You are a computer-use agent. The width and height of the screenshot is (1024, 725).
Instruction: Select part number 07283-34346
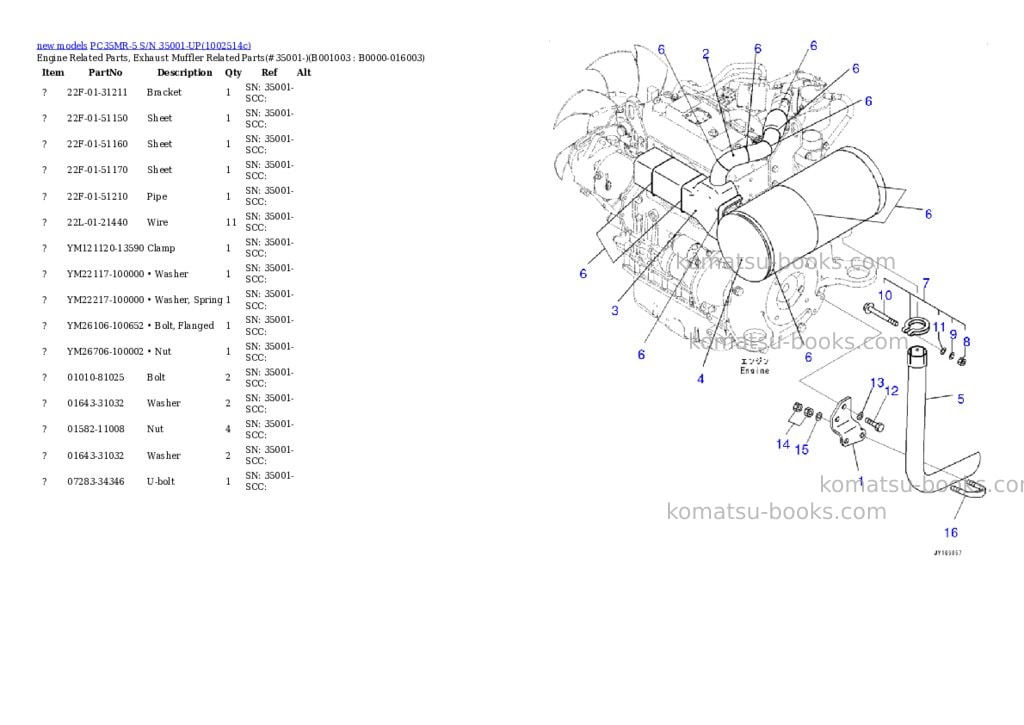(95, 482)
